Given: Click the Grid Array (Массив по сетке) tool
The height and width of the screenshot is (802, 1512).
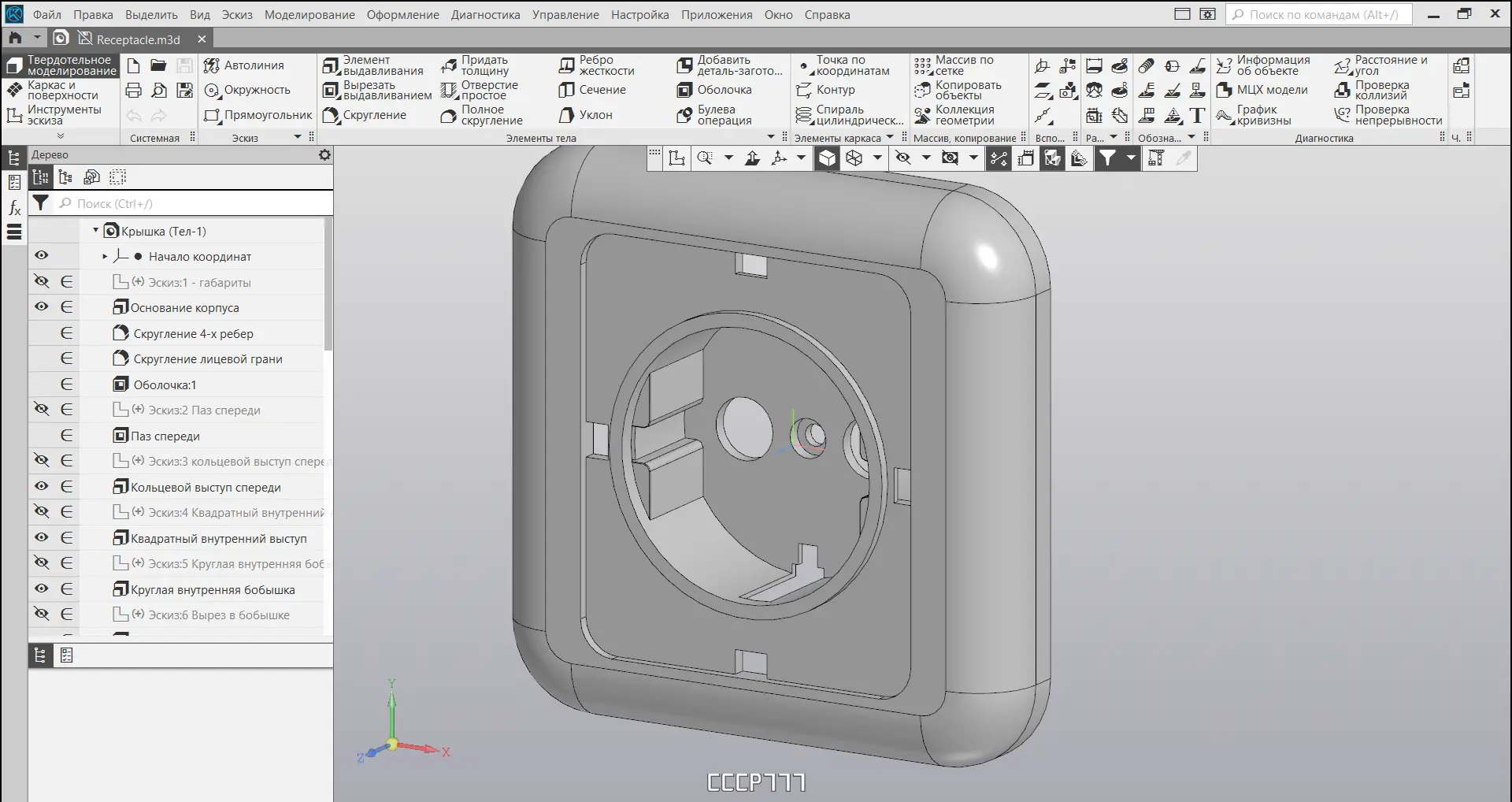Looking at the screenshot, I should pyautogui.click(x=954, y=65).
